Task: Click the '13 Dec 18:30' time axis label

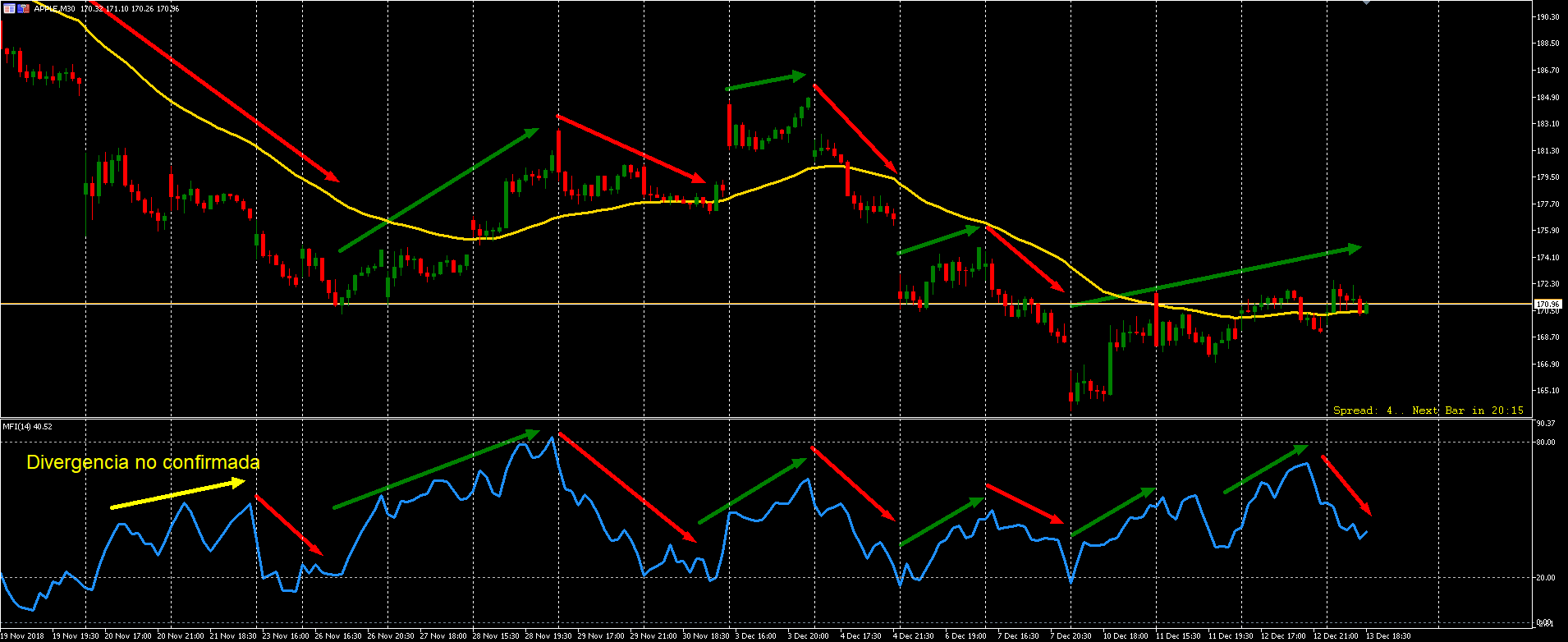Action: coord(1388,635)
